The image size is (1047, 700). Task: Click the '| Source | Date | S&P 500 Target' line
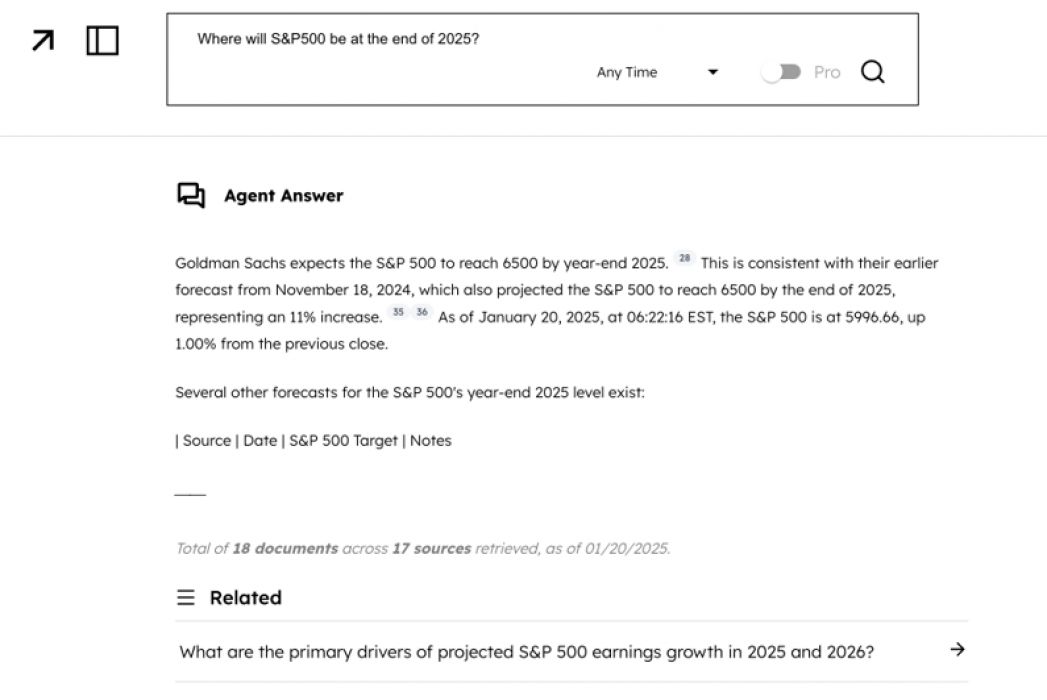click(x=313, y=441)
